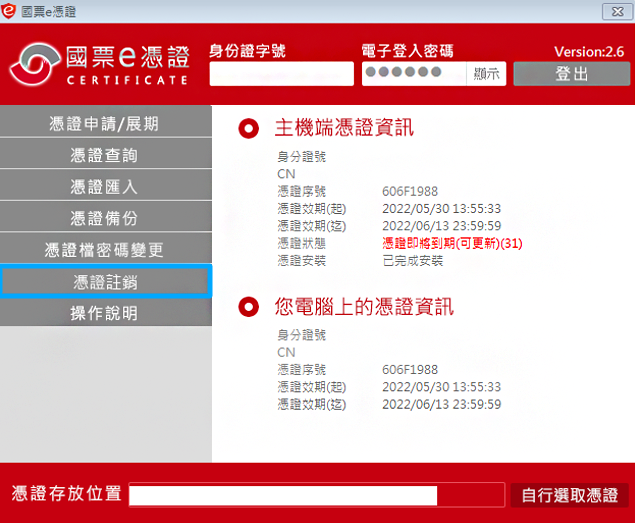Focus the 電子登入密碼 password field
Image resolution: width=635 pixels, height=523 pixels.
[x=414, y=74]
